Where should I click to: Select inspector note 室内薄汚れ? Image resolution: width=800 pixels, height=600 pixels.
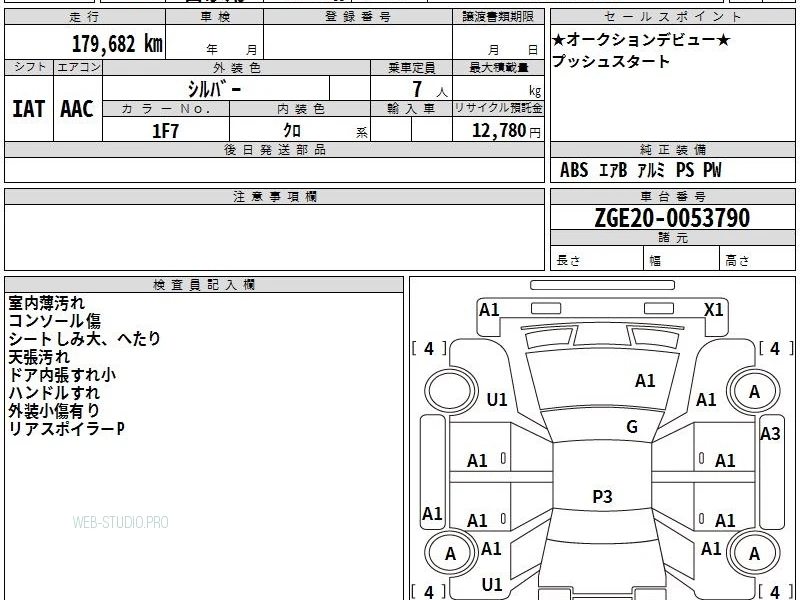coord(46,303)
